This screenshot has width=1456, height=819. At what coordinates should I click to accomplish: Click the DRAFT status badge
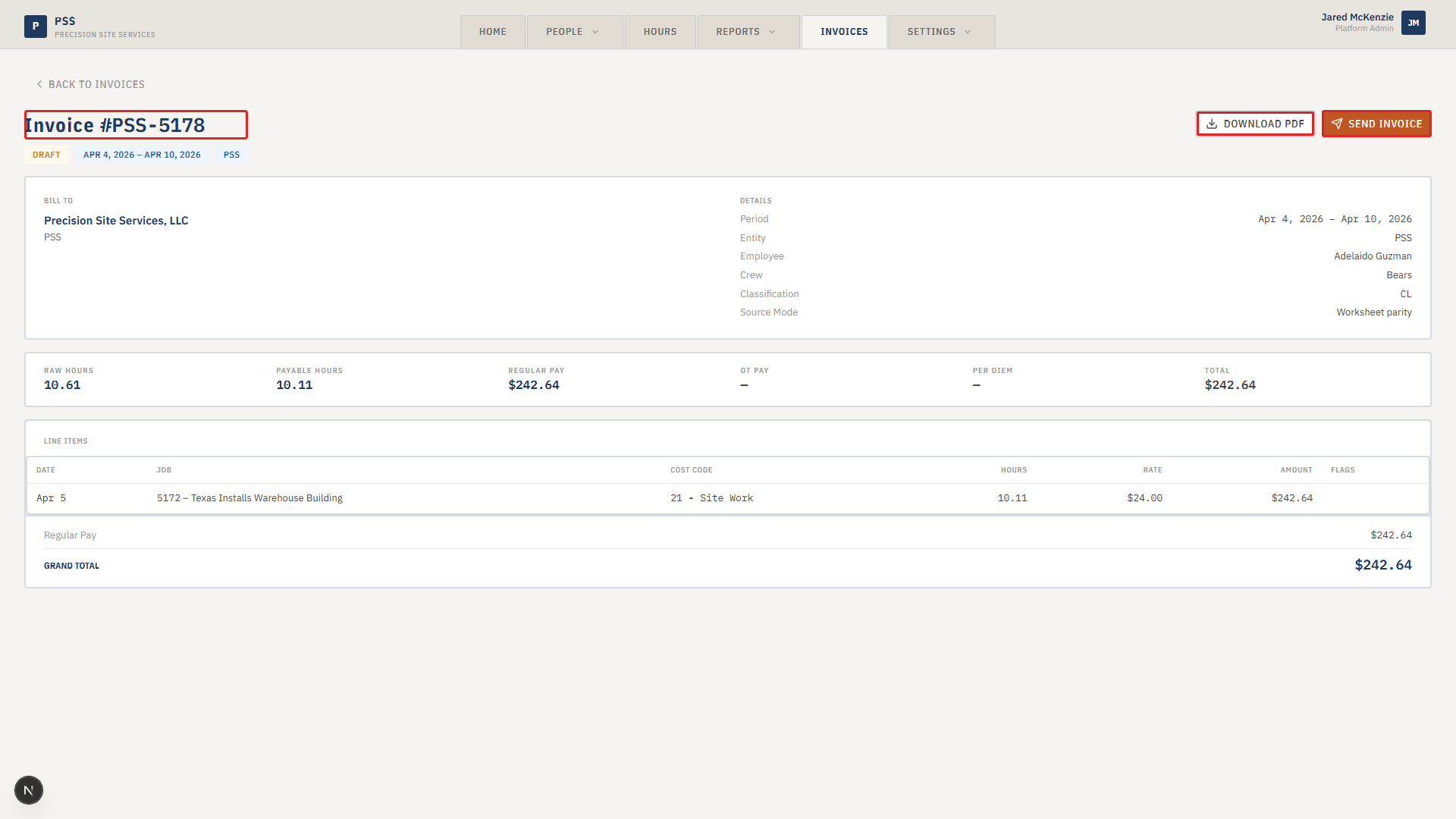pyautogui.click(x=46, y=155)
